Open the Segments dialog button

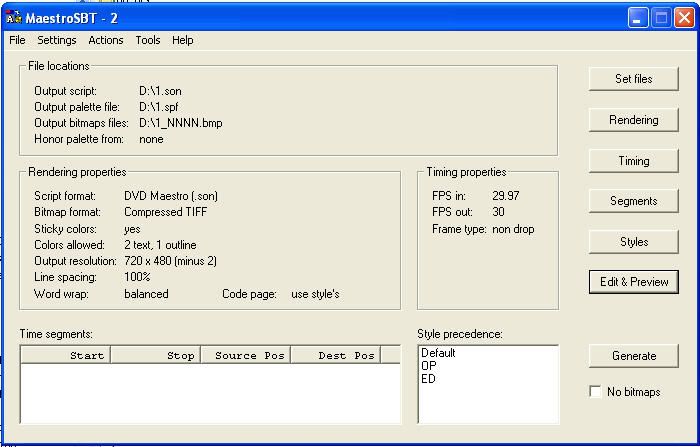click(x=633, y=201)
